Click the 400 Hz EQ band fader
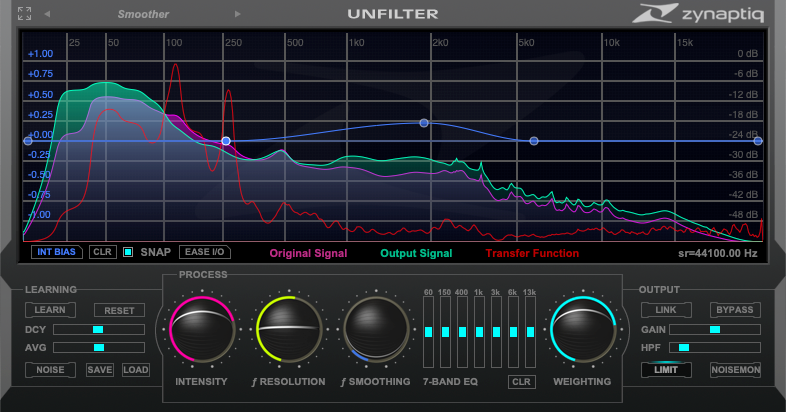 [x=463, y=332]
